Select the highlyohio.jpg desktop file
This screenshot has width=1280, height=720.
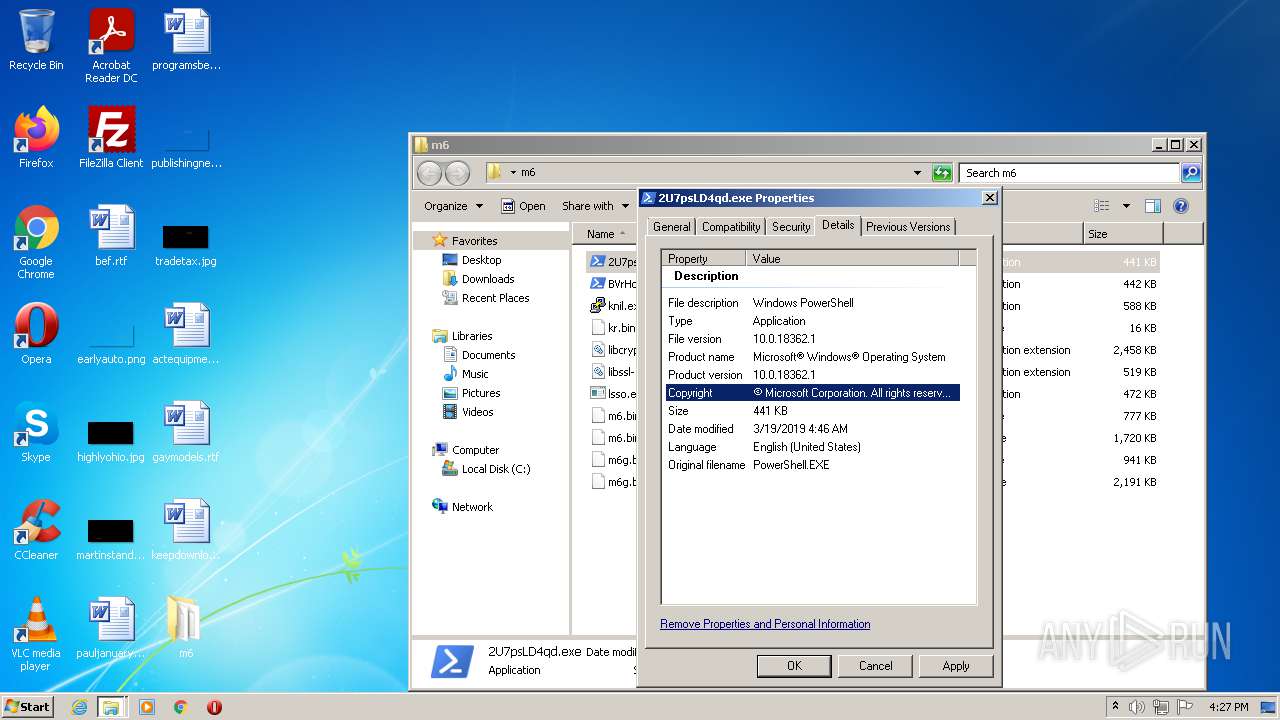[x=111, y=440]
